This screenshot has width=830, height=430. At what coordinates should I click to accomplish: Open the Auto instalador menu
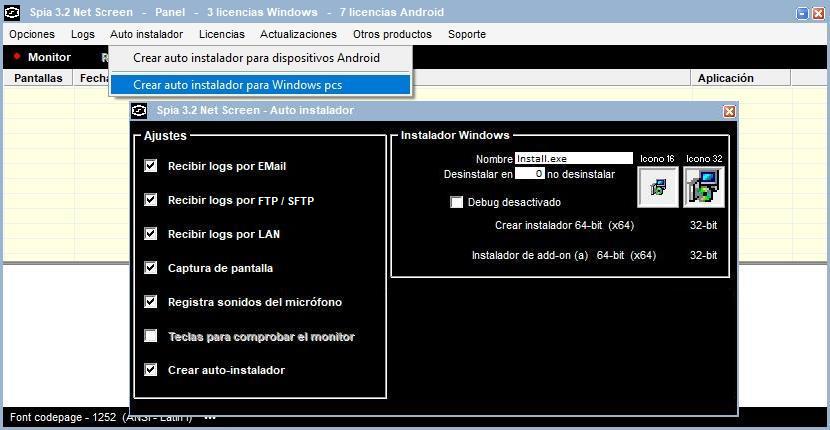(x=147, y=34)
